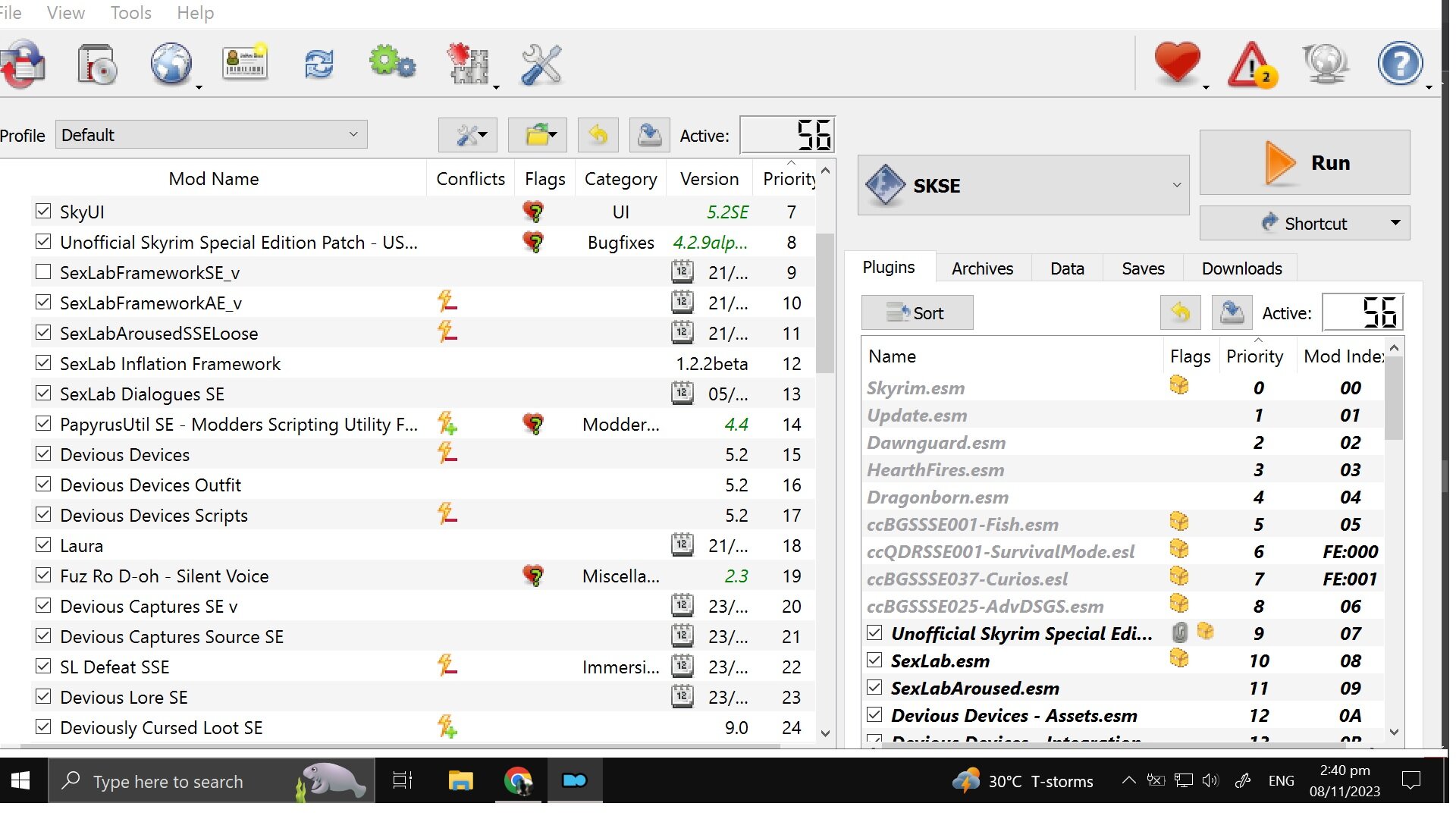The height and width of the screenshot is (819, 1456).
Task: Click the conflict icon for SexLabFrameworkAE_v
Action: click(x=447, y=302)
